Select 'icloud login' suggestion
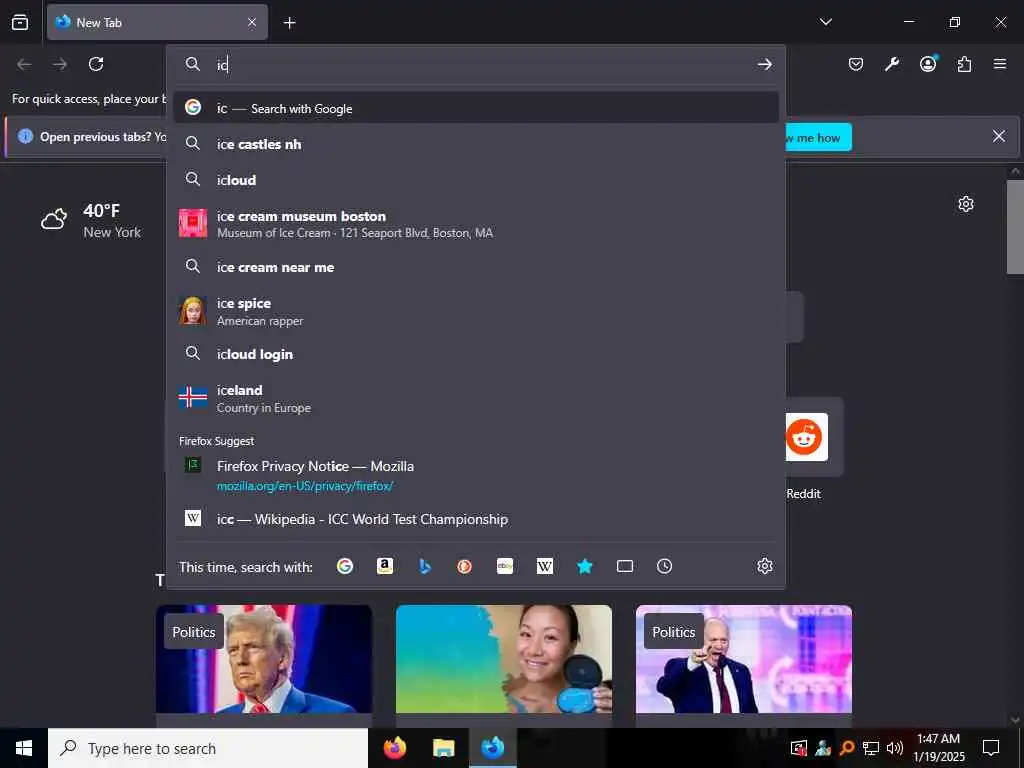Viewport: 1024px width, 768px height. [476, 354]
